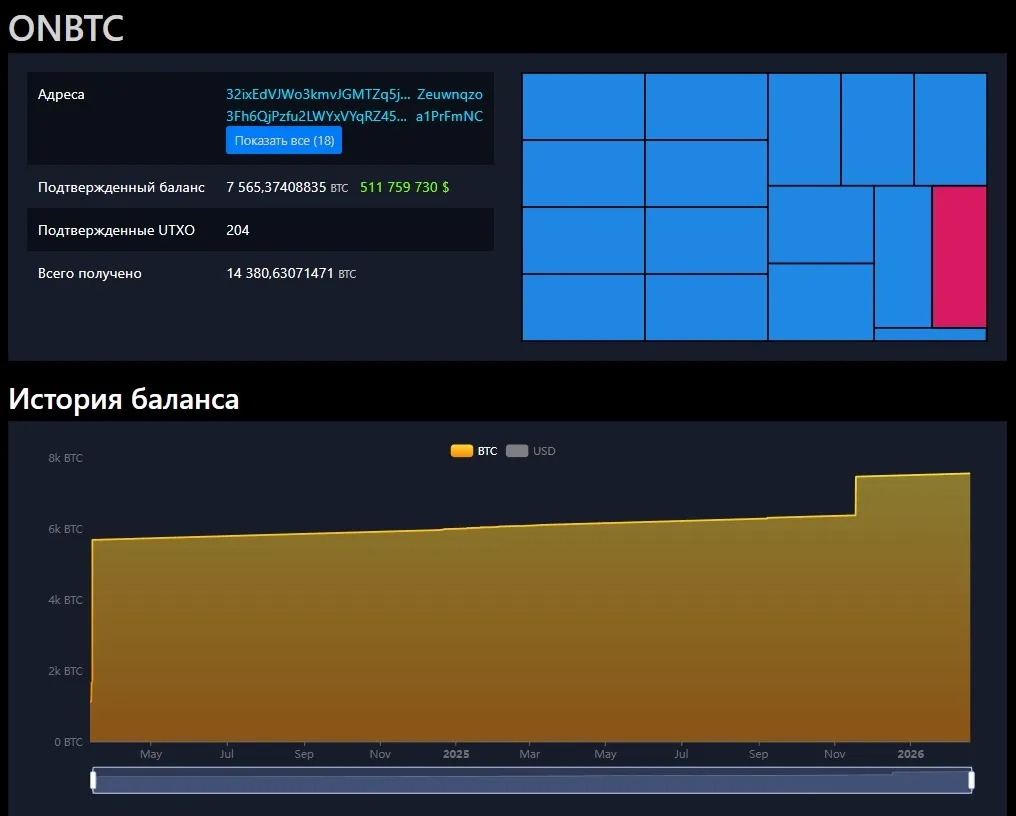1016x816 pixels.
Task: Toggle the USD series in chart legend
Action: (531, 451)
